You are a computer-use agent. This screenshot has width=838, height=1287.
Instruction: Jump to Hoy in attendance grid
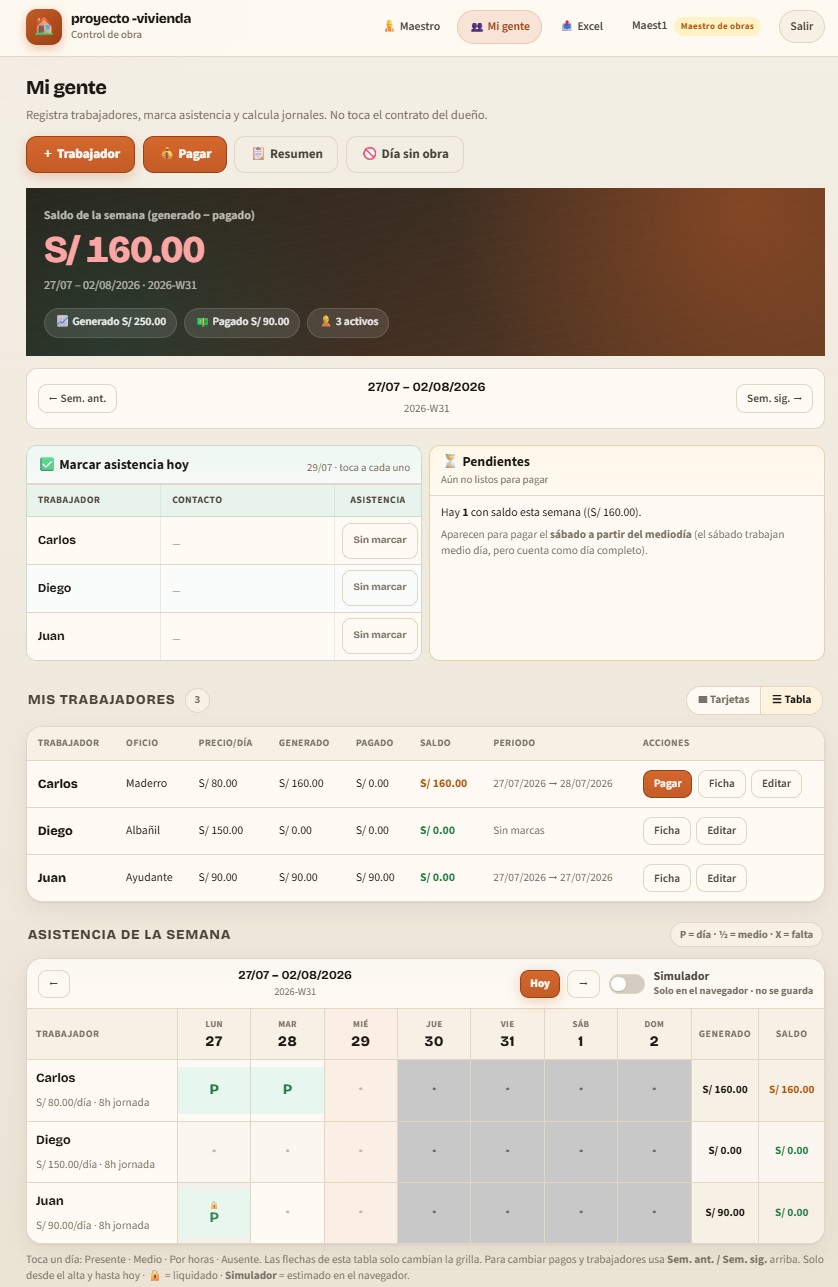[540, 983]
